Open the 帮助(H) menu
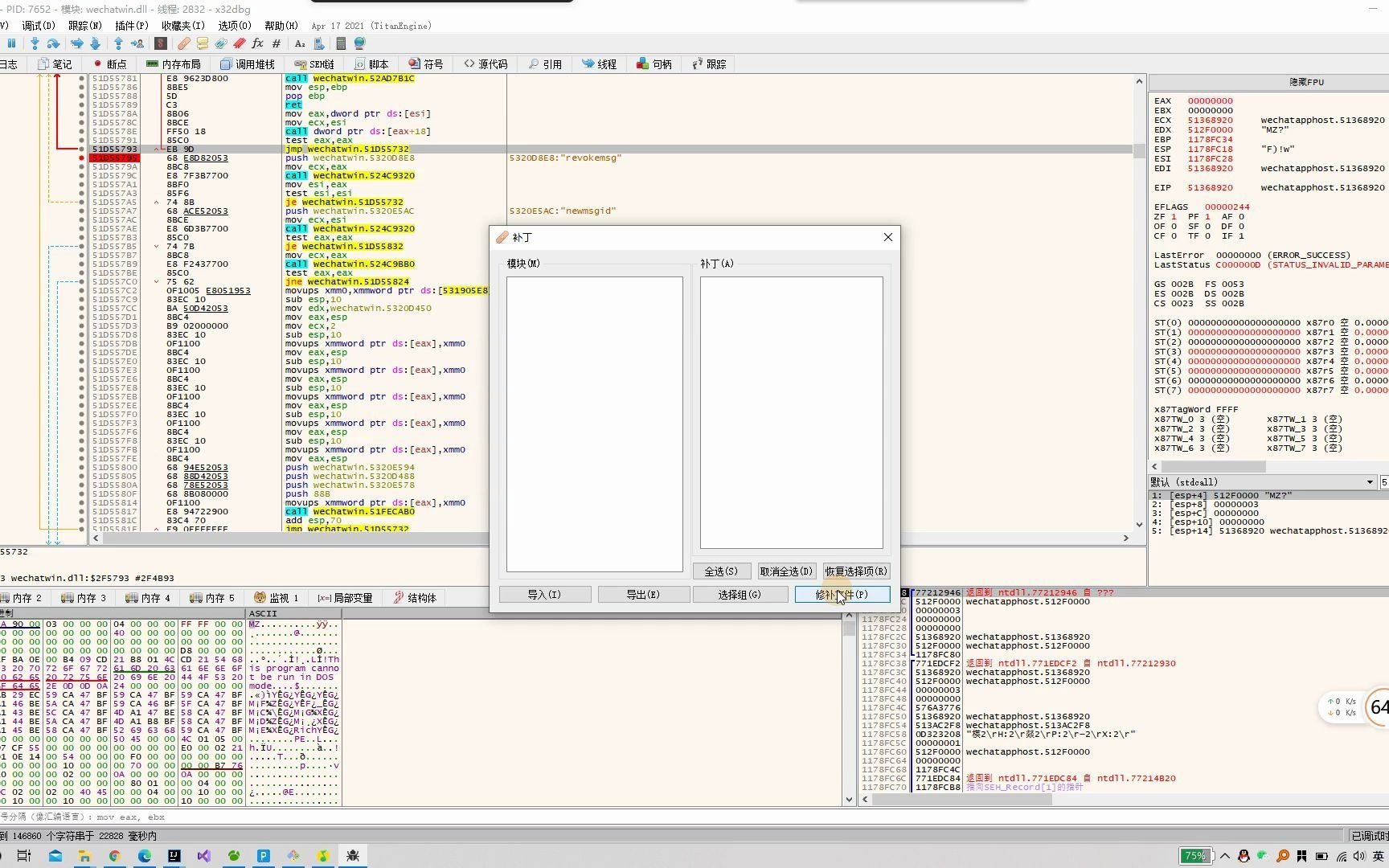Image resolution: width=1389 pixels, height=868 pixels. point(281,26)
